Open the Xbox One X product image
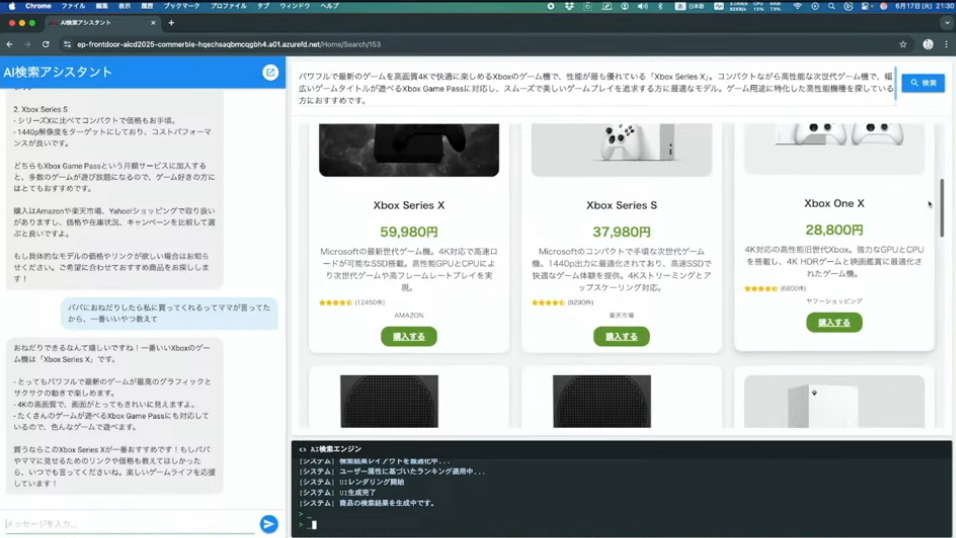Screen dimensions: 956x538 coord(834,149)
